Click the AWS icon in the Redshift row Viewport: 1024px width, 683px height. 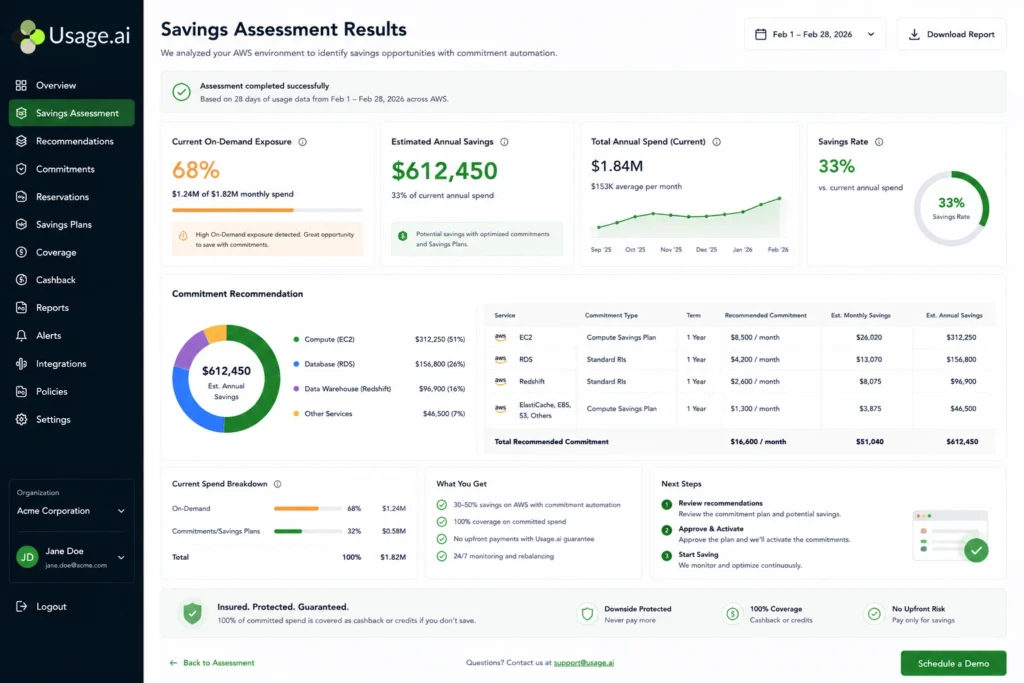pyautogui.click(x=501, y=381)
